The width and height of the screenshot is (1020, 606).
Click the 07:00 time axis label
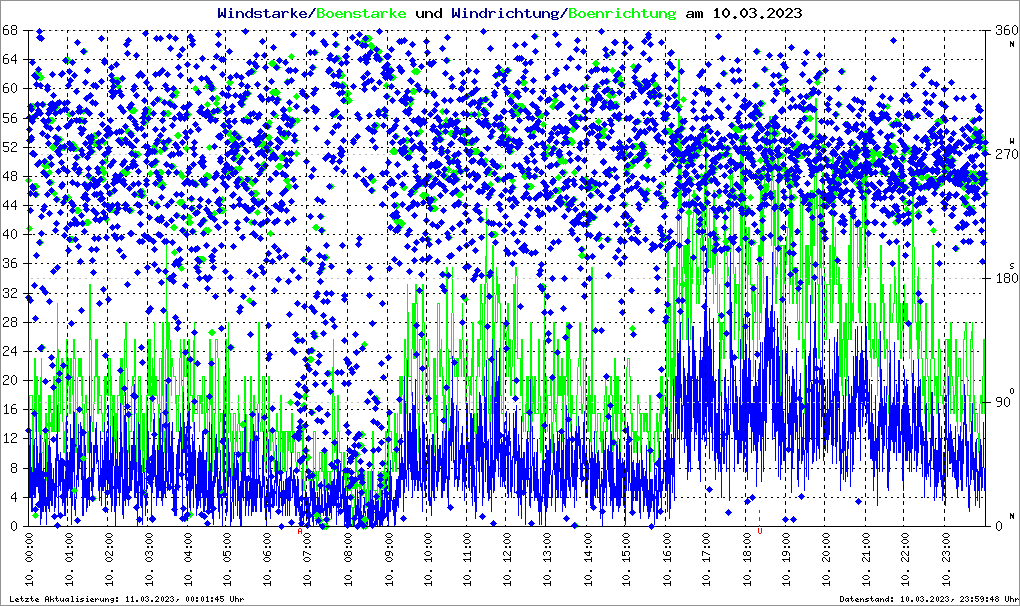tap(308, 559)
